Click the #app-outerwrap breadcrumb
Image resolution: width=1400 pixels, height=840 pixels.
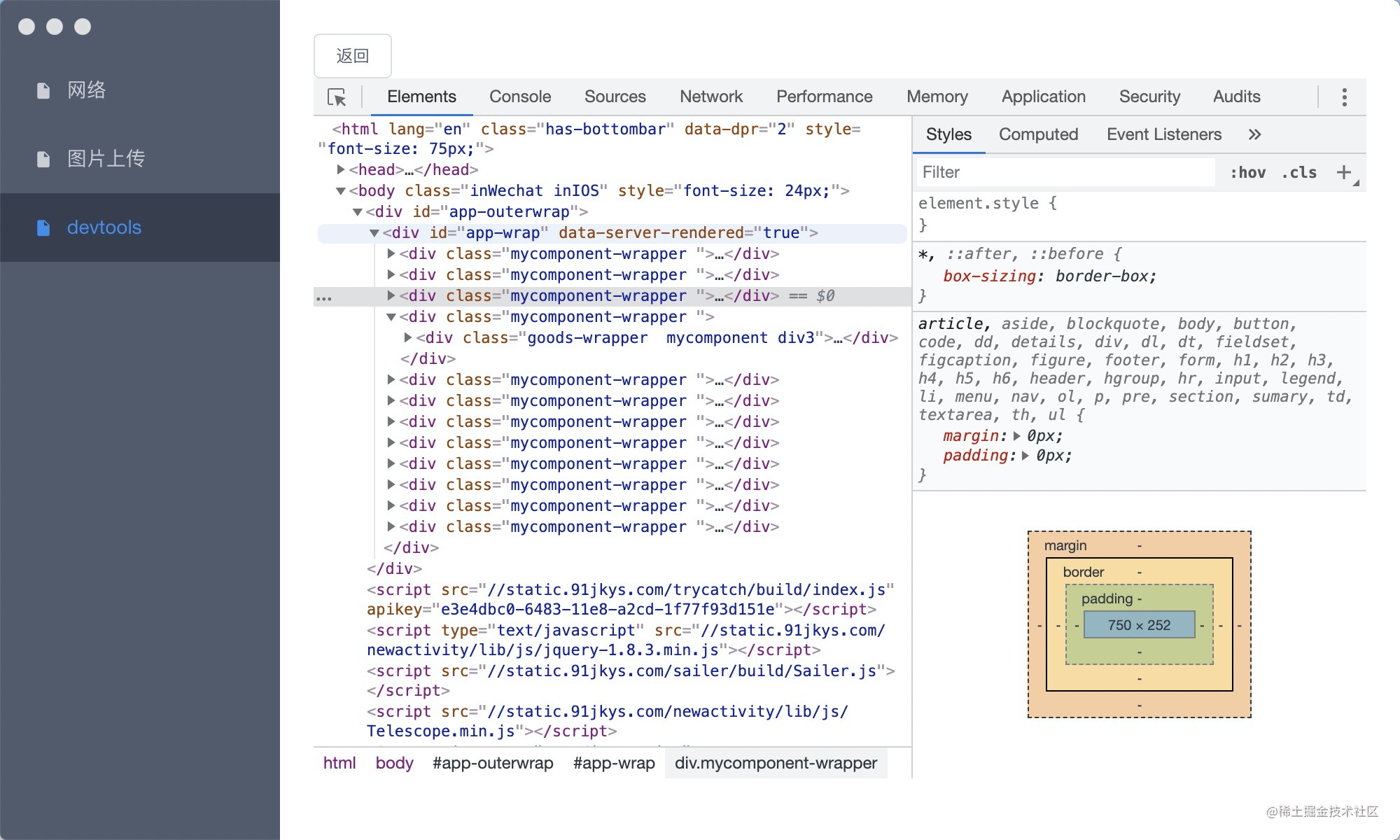(x=493, y=763)
